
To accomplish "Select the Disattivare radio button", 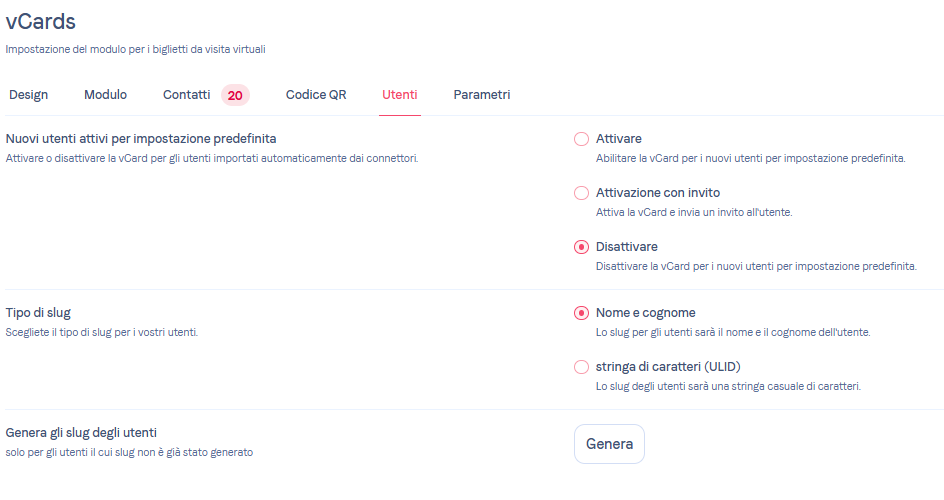I will click(581, 247).
